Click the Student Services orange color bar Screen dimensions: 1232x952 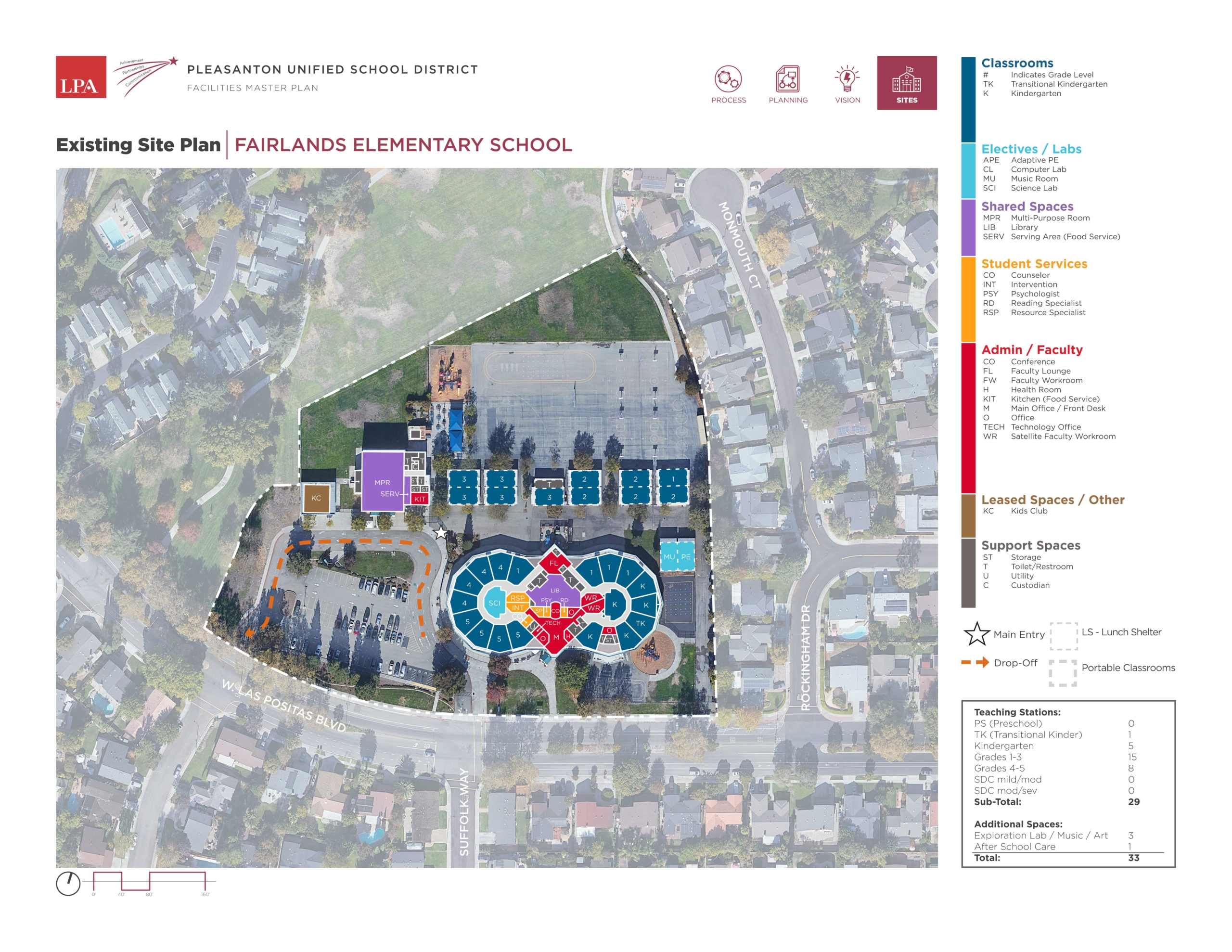tap(968, 299)
